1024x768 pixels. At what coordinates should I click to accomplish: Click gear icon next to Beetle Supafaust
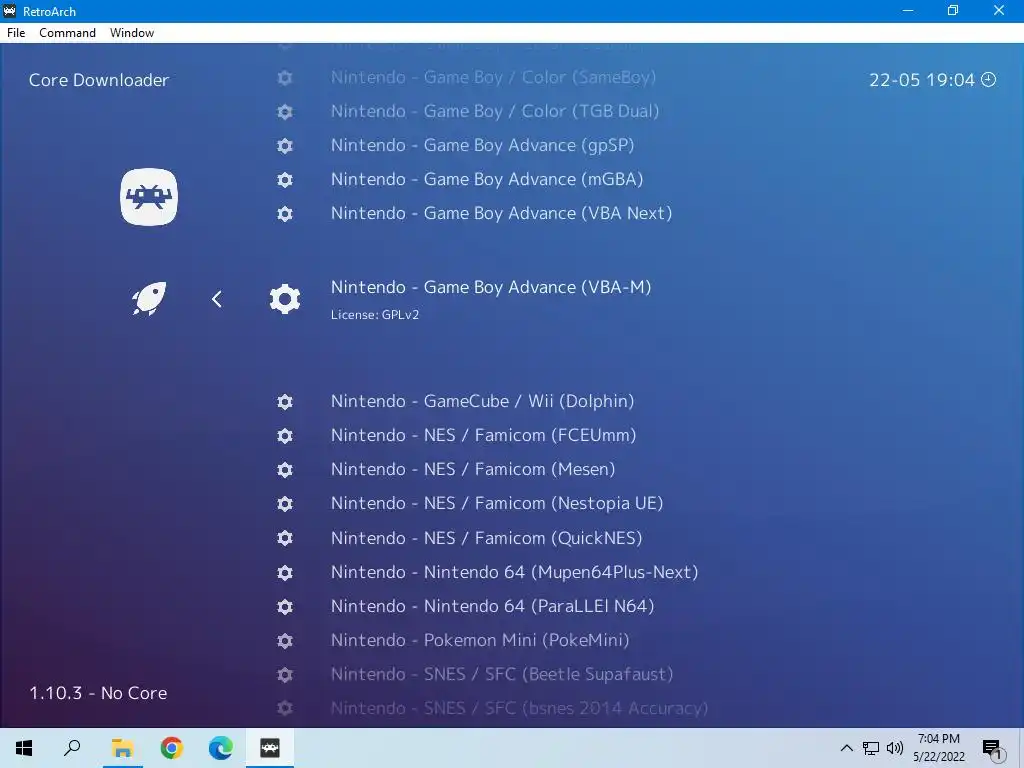click(x=285, y=675)
